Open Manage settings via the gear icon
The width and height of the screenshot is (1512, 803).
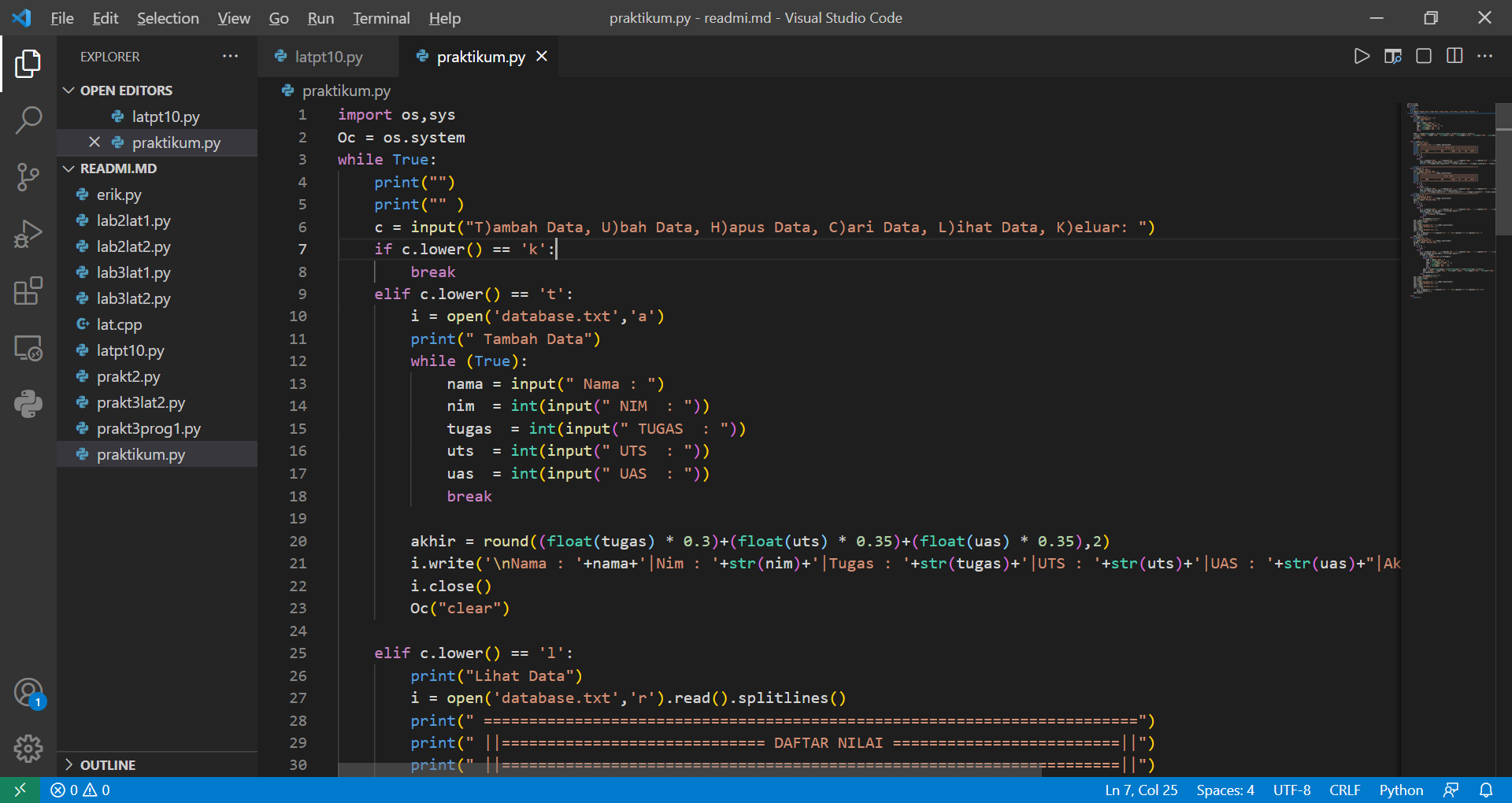[29, 749]
